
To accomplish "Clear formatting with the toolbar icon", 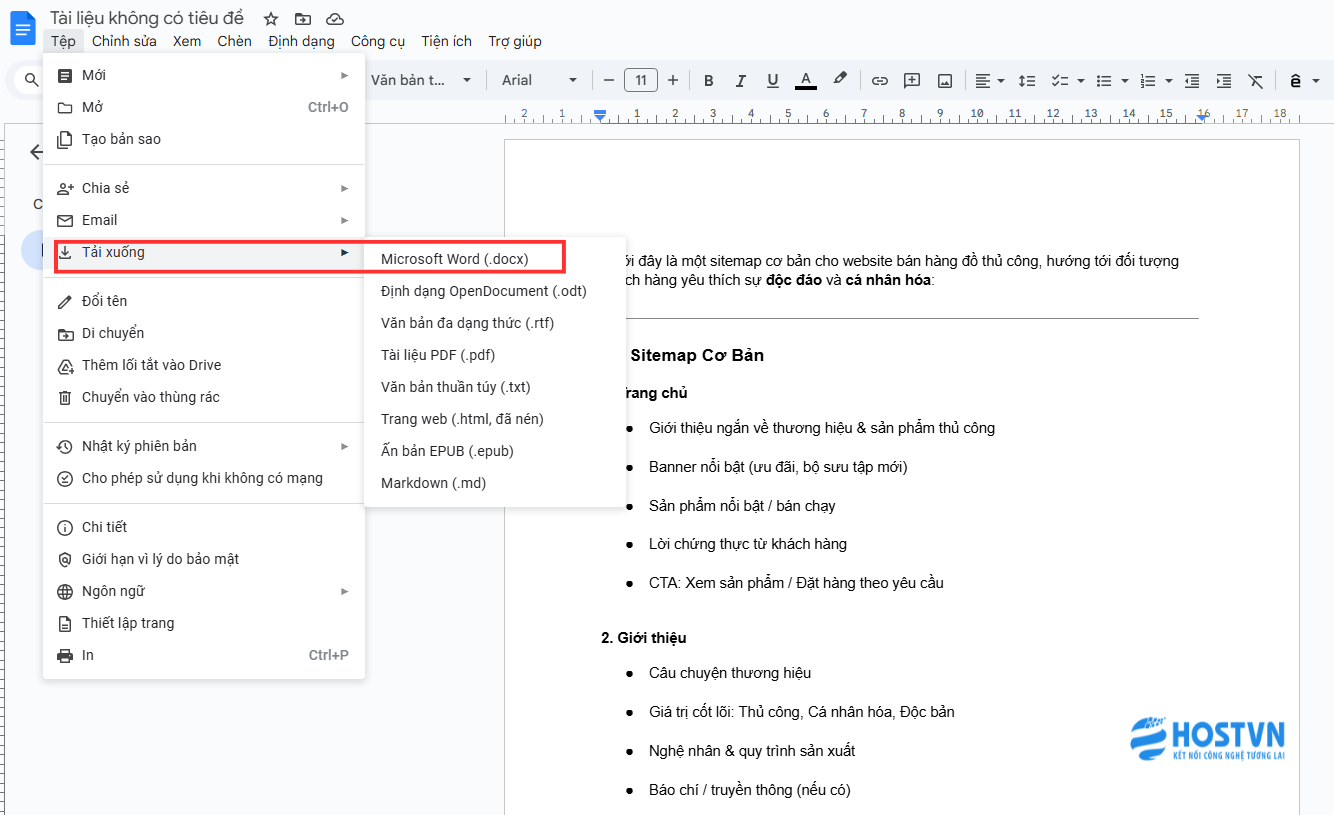I will pos(1256,80).
